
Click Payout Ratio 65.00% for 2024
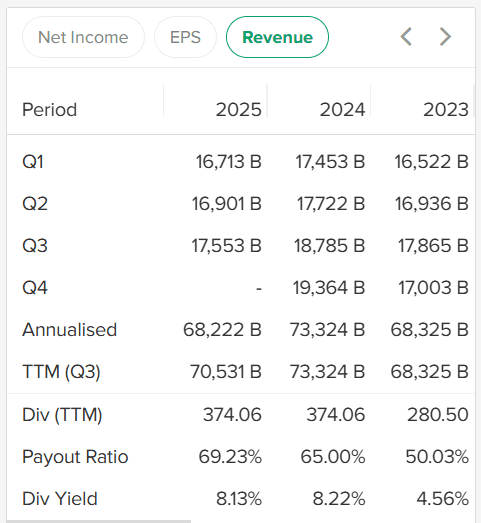[333, 457]
